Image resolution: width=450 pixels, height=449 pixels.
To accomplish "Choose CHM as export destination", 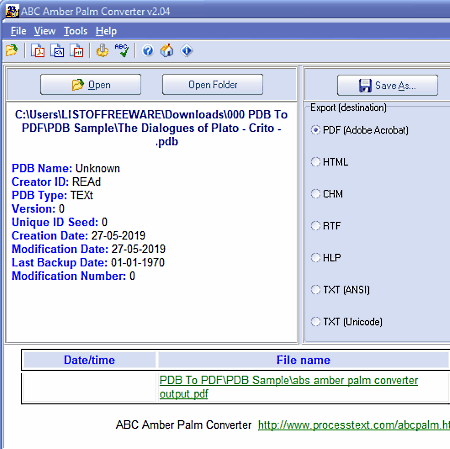I will click(327, 194).
